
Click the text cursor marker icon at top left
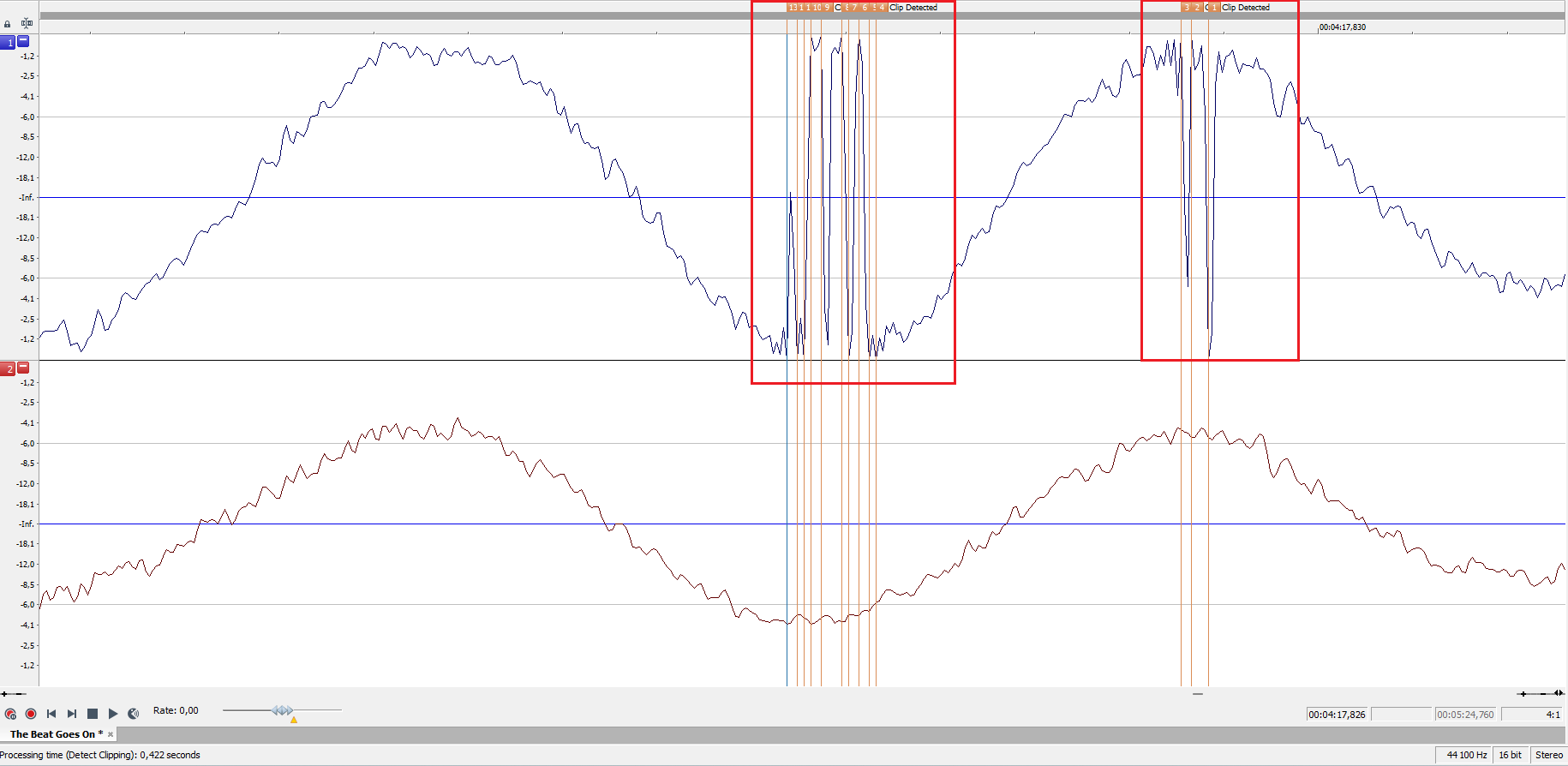click(27, 23)
